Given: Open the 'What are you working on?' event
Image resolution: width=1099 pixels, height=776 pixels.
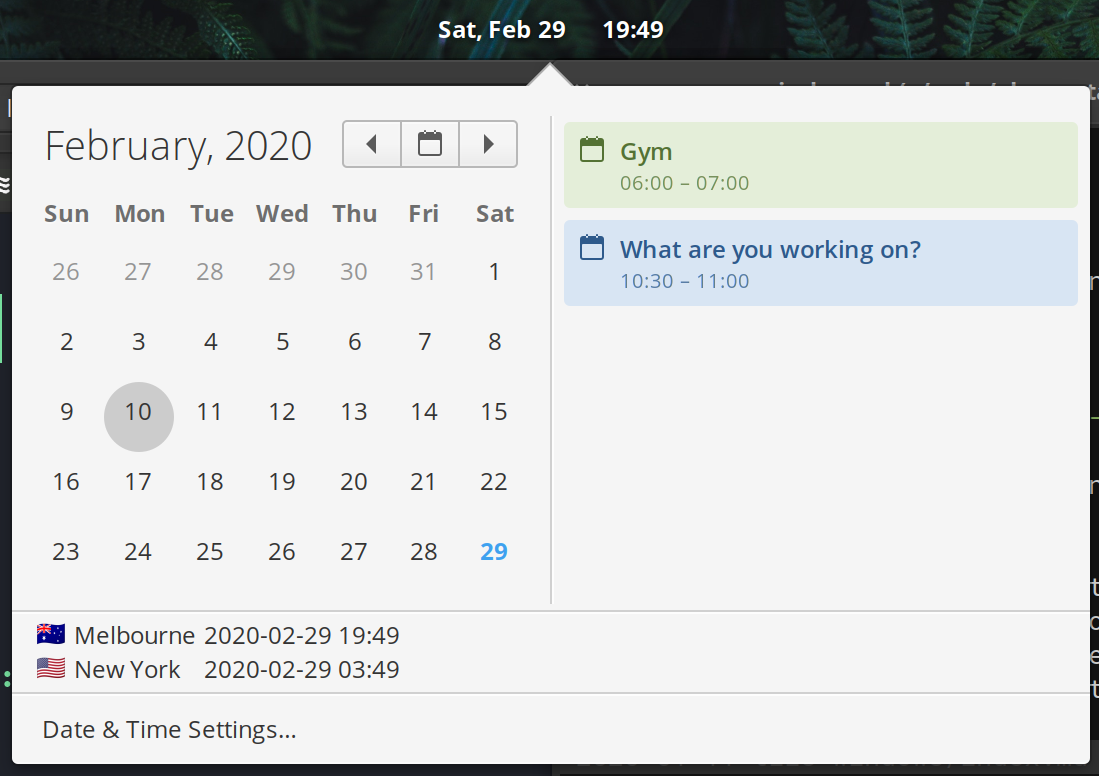Looking at the screenshot, I should [821, 263].
